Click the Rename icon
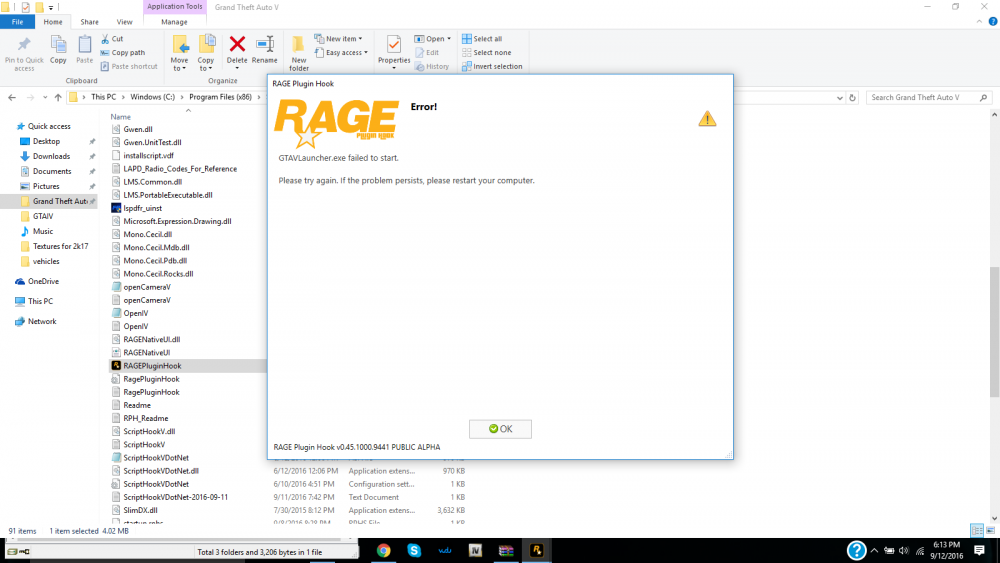This screenshot has height=563, width=1000. [x=265, y=44]
